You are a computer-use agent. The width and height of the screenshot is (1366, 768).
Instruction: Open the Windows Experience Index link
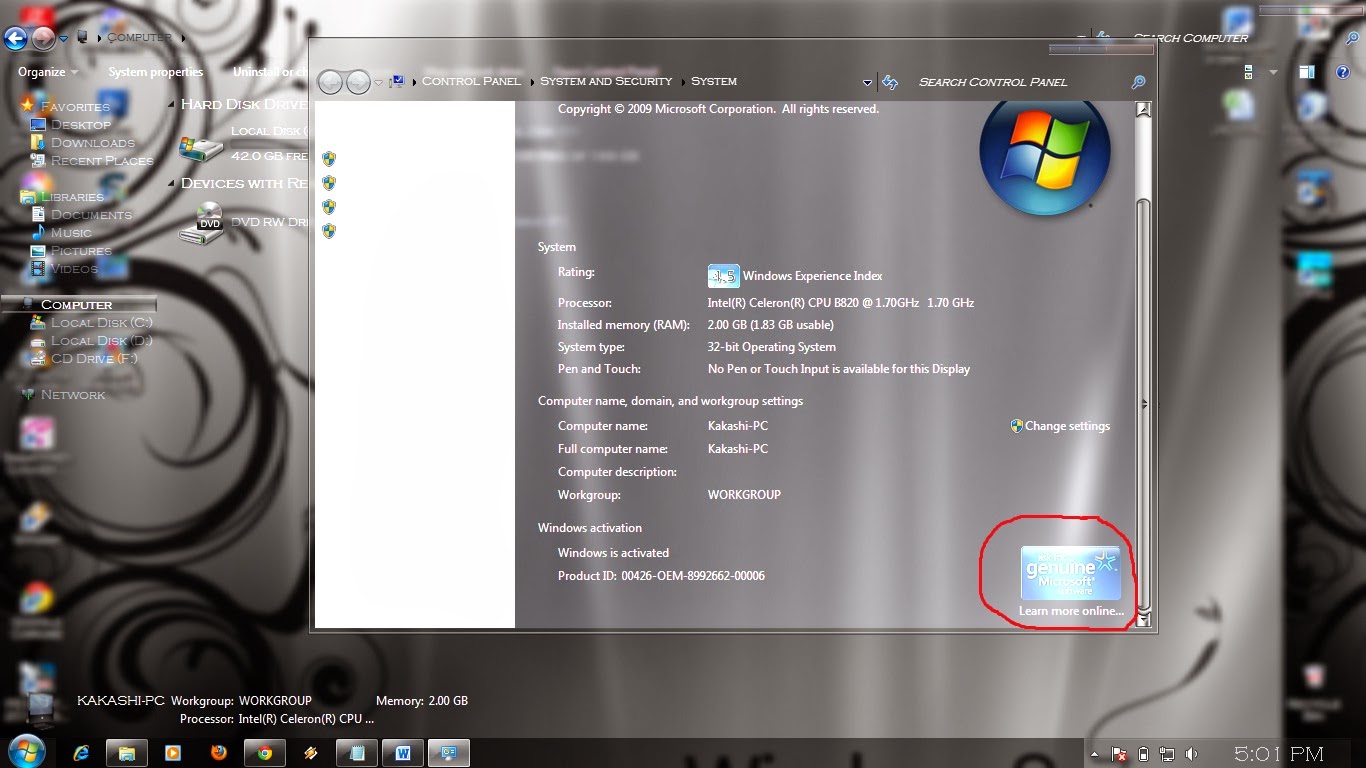tap(813, 276)
